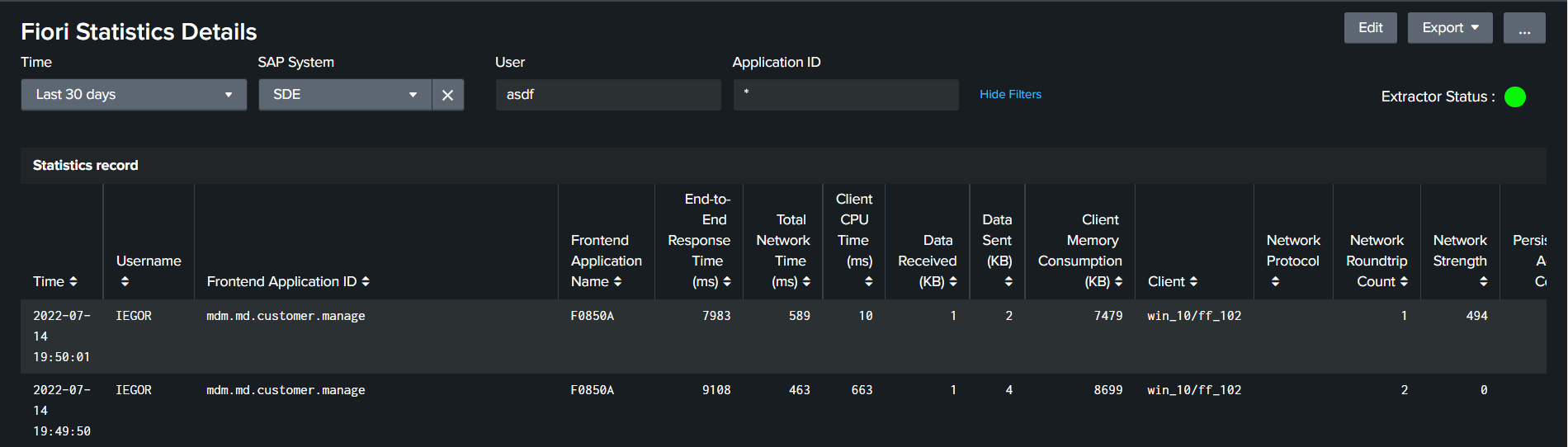Click the Application ID input field
This screenshot has height=447, width=1568.
846,95
